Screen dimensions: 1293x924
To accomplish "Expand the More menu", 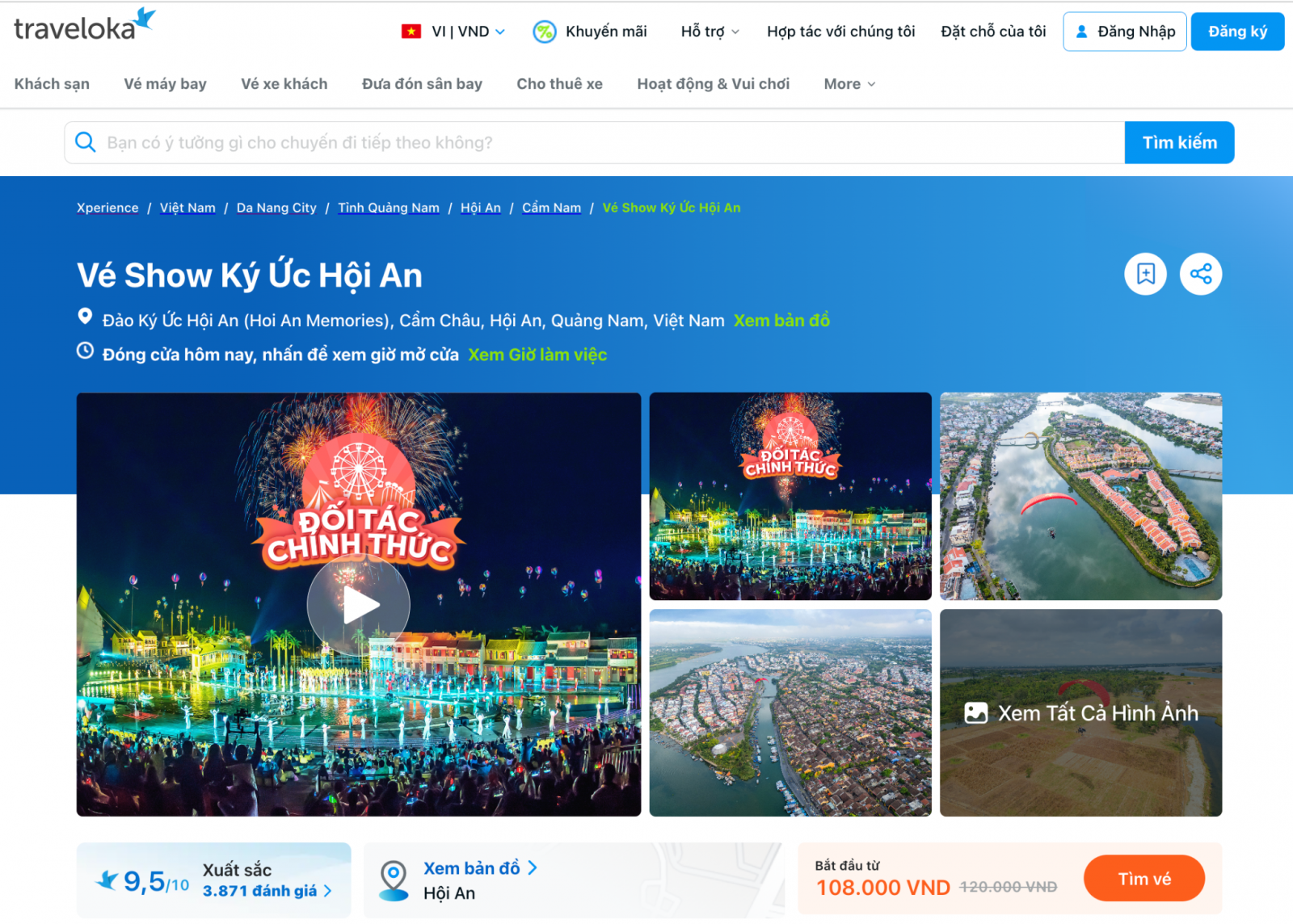I will (849, 84).
